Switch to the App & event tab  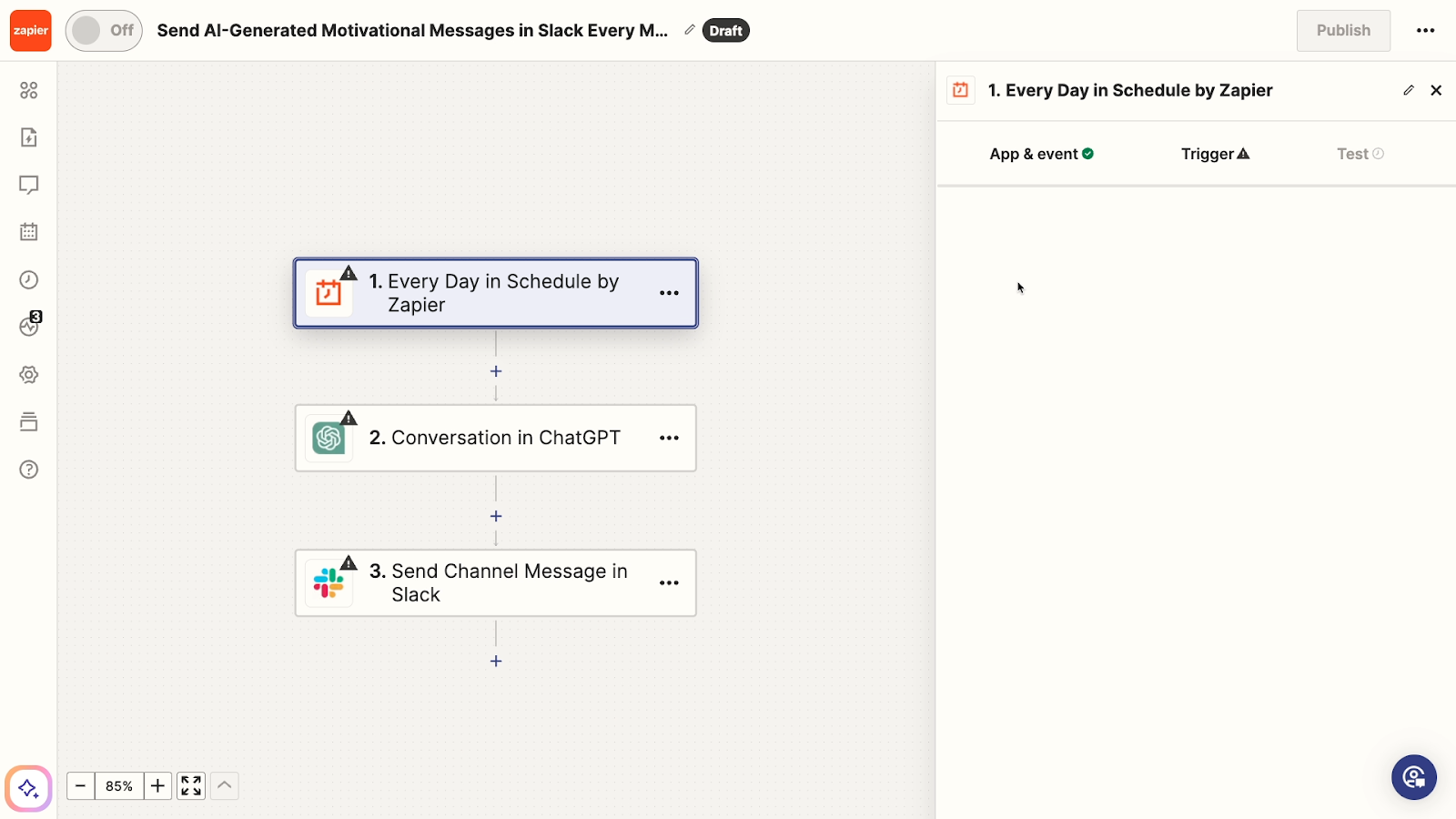pyautogui.click(x=1041, y=154)
